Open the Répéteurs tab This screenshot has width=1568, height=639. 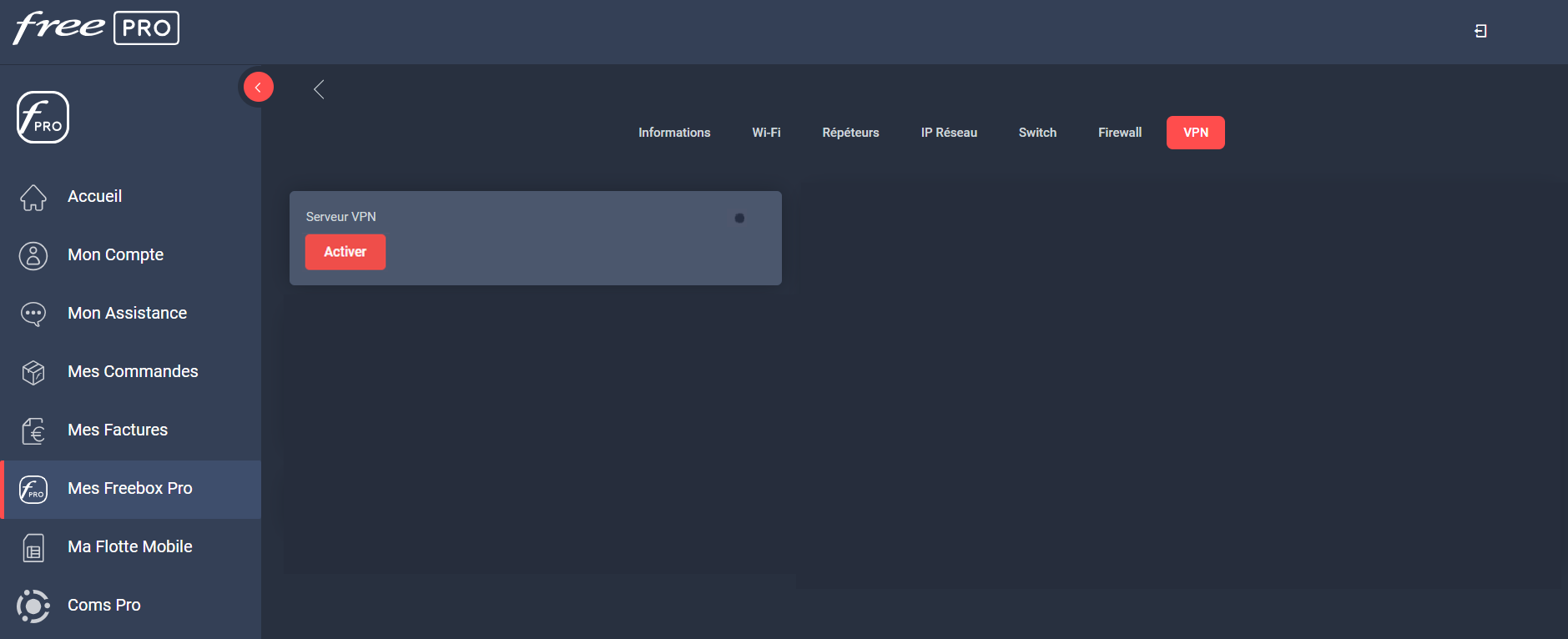[850, 133]
